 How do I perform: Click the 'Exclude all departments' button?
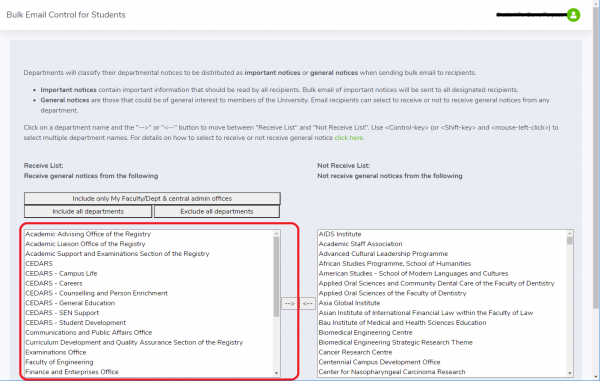click(x=217, y=212)
